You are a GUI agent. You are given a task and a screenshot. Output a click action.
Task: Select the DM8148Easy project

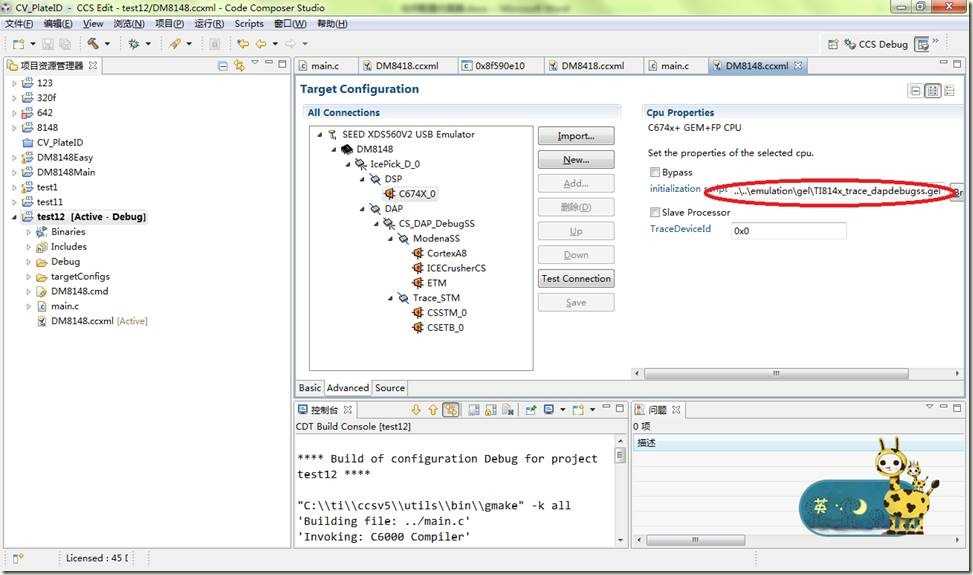[65, 158]
